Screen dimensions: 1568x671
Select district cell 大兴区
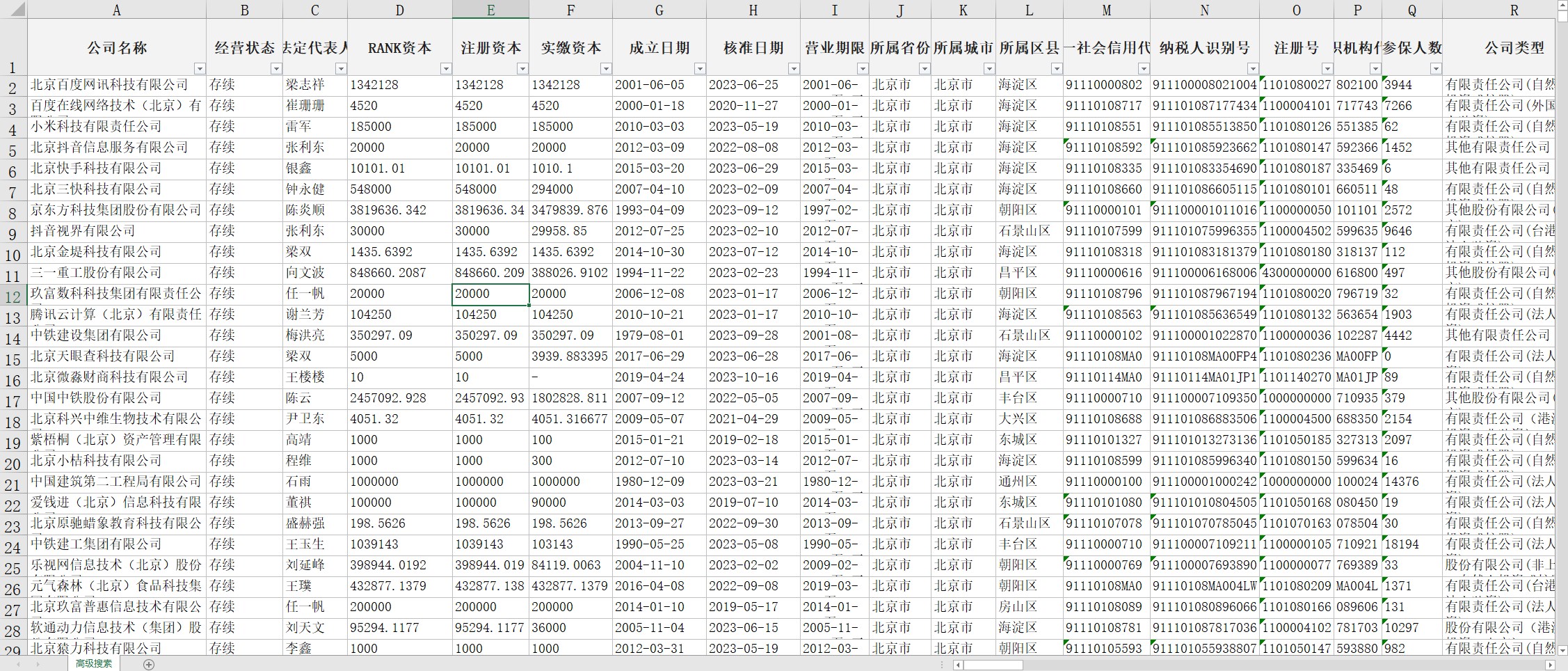(1030, 420)
